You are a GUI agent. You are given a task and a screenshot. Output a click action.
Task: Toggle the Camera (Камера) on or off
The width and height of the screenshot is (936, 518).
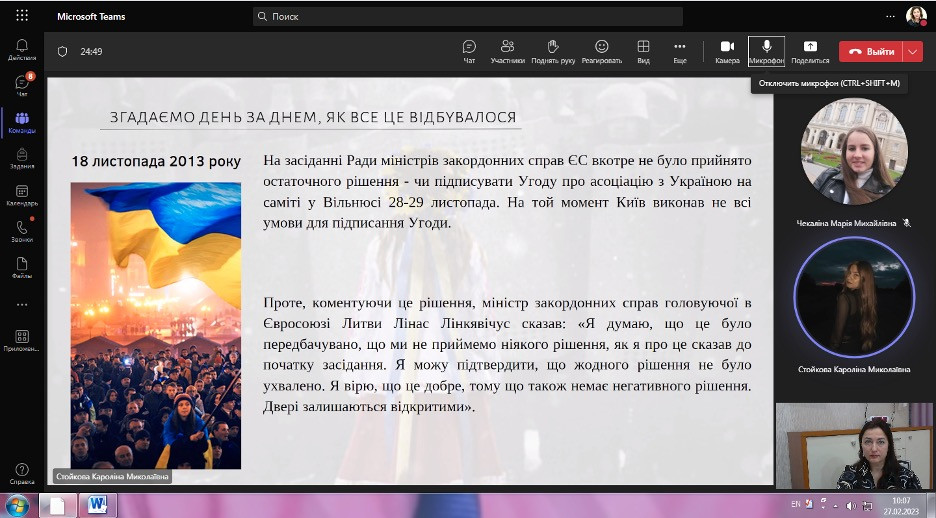(x=727, y=51)
